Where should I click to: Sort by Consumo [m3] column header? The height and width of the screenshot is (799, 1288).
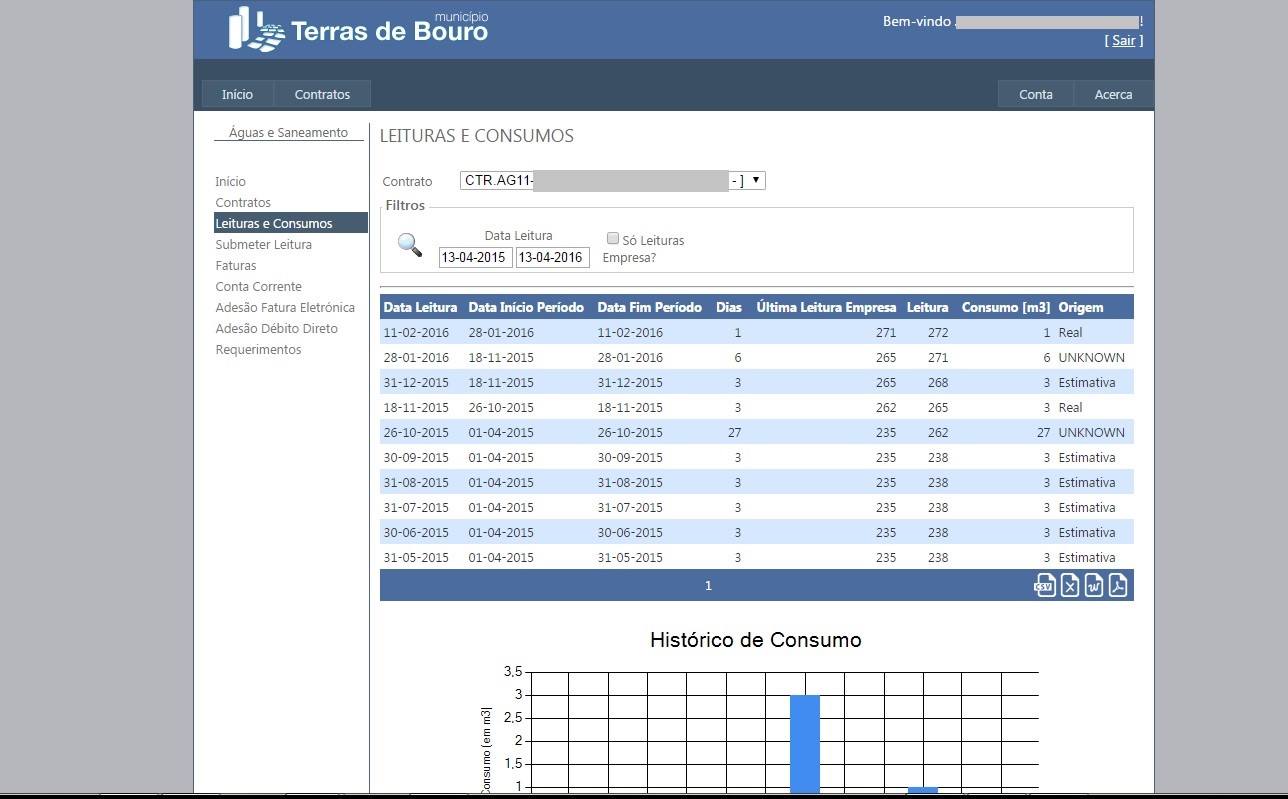(1005, 307)
